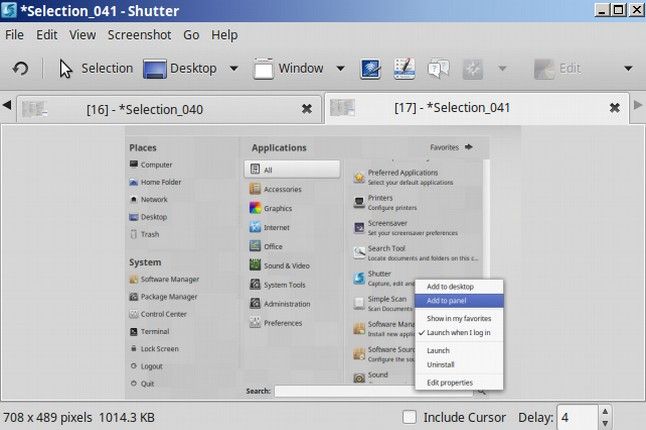
Task: Click the Preferred Applications entry
Action: tap(404, 177)
